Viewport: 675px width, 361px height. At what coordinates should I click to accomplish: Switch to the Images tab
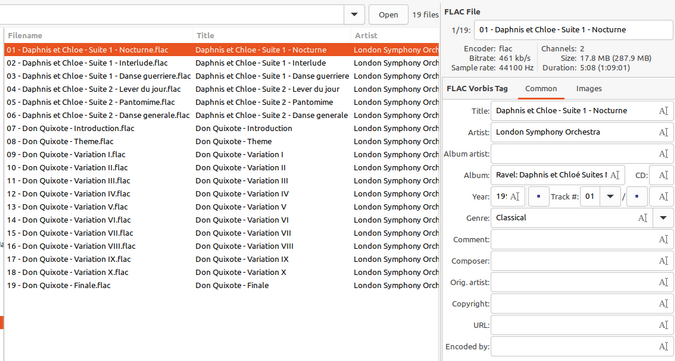[x=588, y=89]
